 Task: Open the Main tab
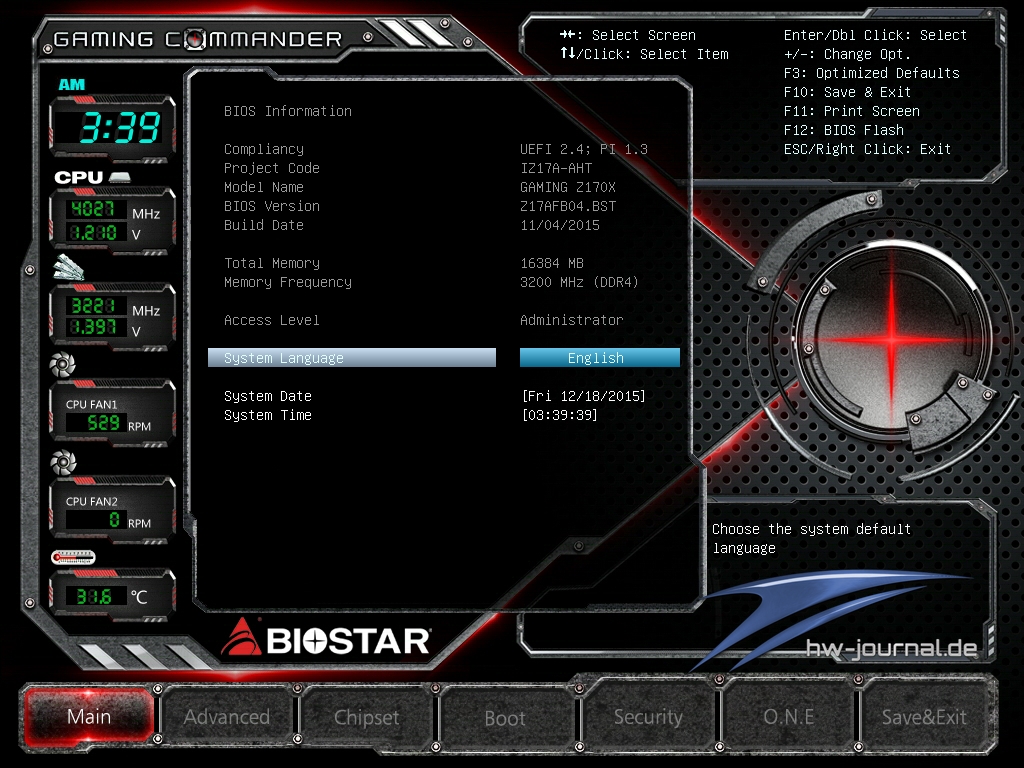pos(89,716)
